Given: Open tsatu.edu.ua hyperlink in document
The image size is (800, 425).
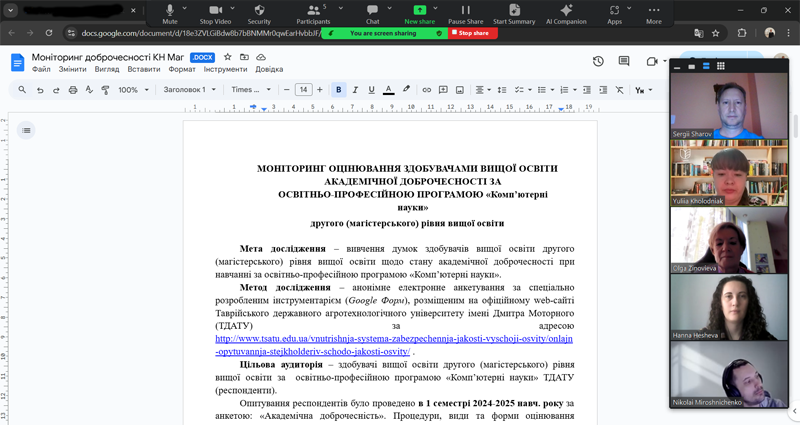Looking at the screenshot, I should [394, 345].
